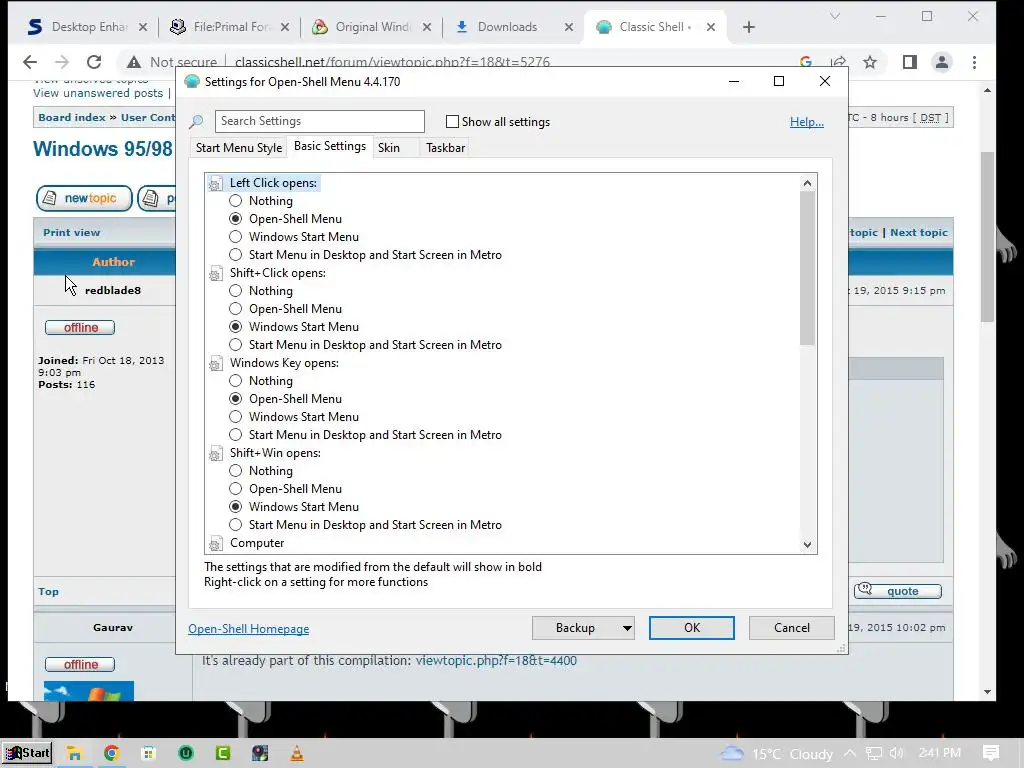Viewport: 1024px width, 768px height.
Task: Open the Backup dropdown button
Action: 583,628
